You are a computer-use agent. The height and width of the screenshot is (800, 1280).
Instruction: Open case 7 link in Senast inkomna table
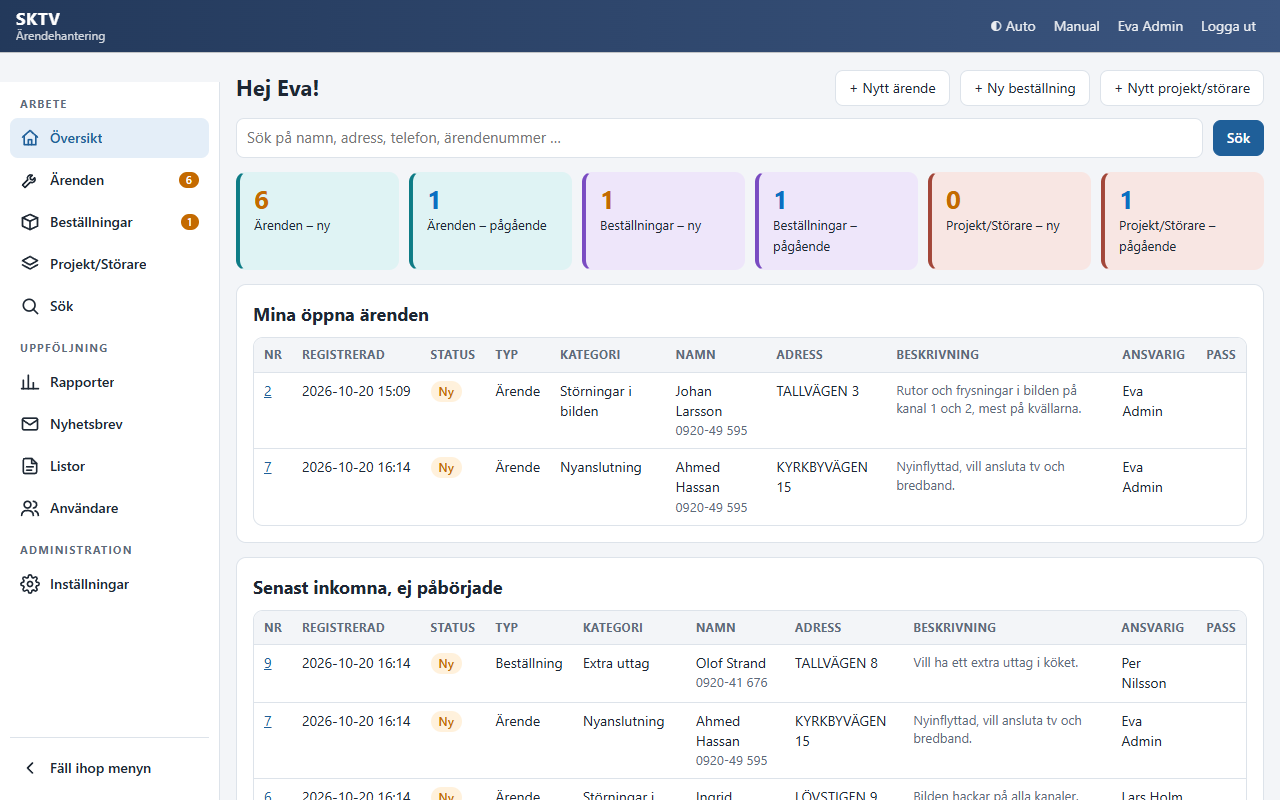click(268, 721)
